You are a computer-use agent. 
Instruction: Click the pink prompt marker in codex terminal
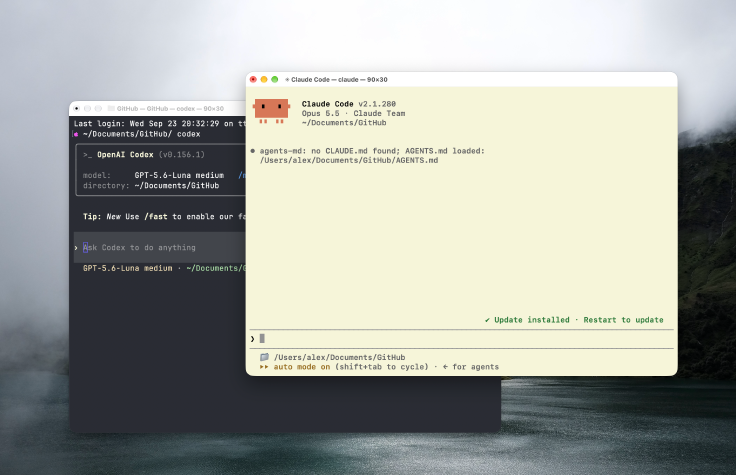point(76,134)
